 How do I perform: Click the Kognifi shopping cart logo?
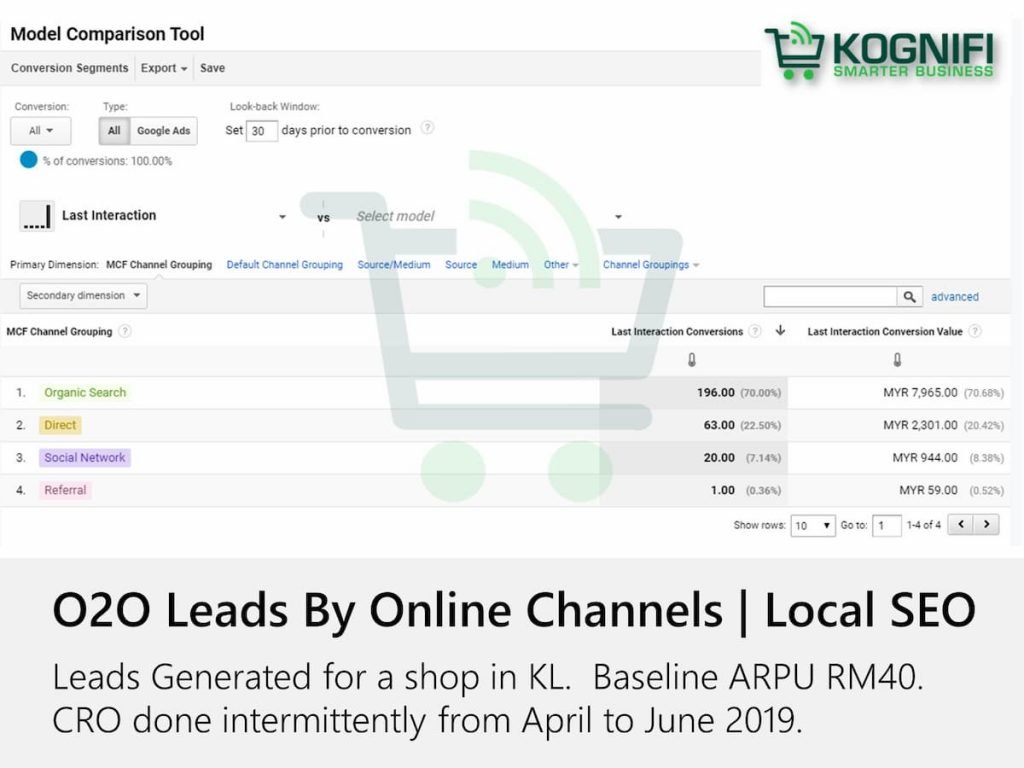(x=795, y=51)
